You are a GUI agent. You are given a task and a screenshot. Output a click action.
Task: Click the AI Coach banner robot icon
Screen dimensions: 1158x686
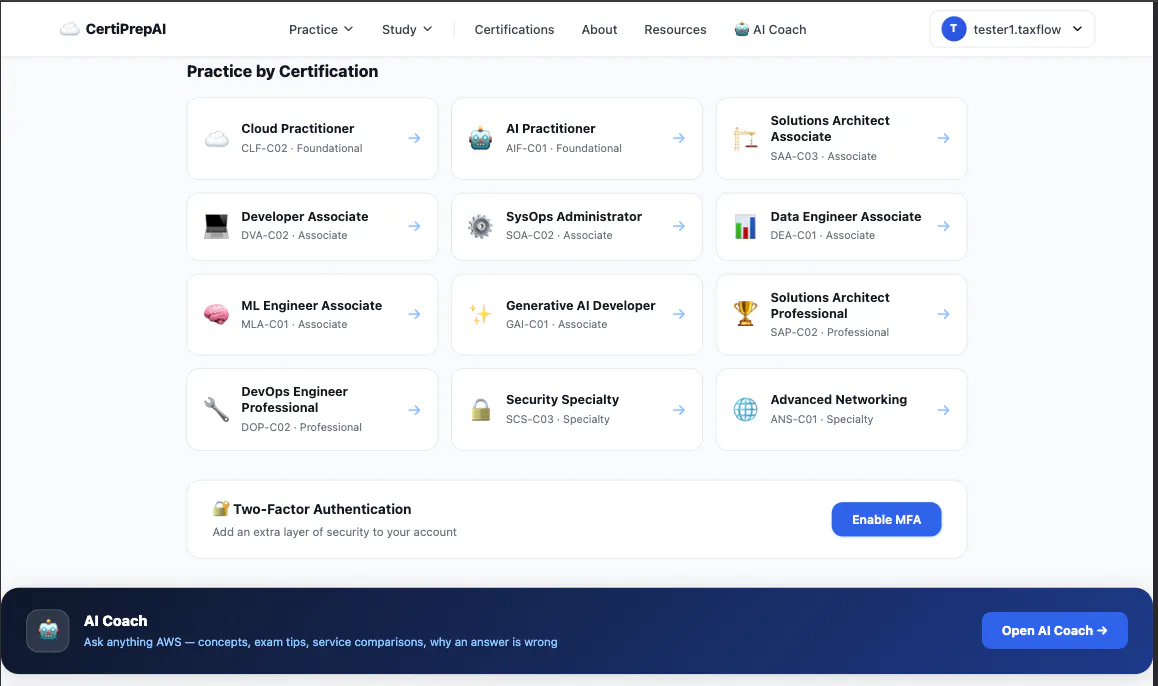coord(48,631)
